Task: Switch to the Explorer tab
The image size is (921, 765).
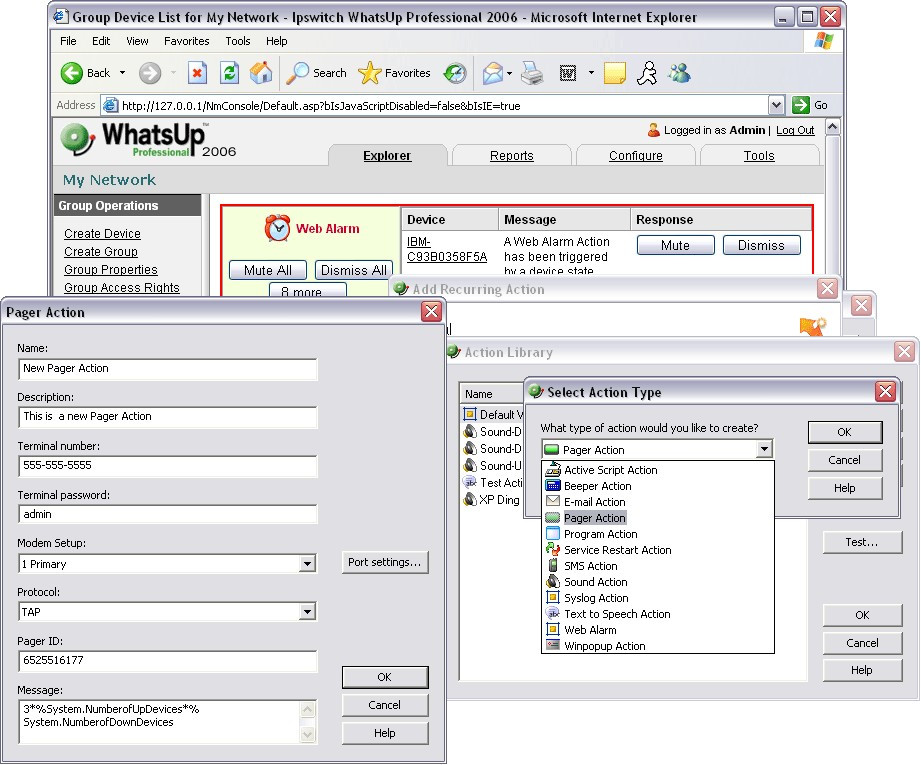Action: point(387,156)
